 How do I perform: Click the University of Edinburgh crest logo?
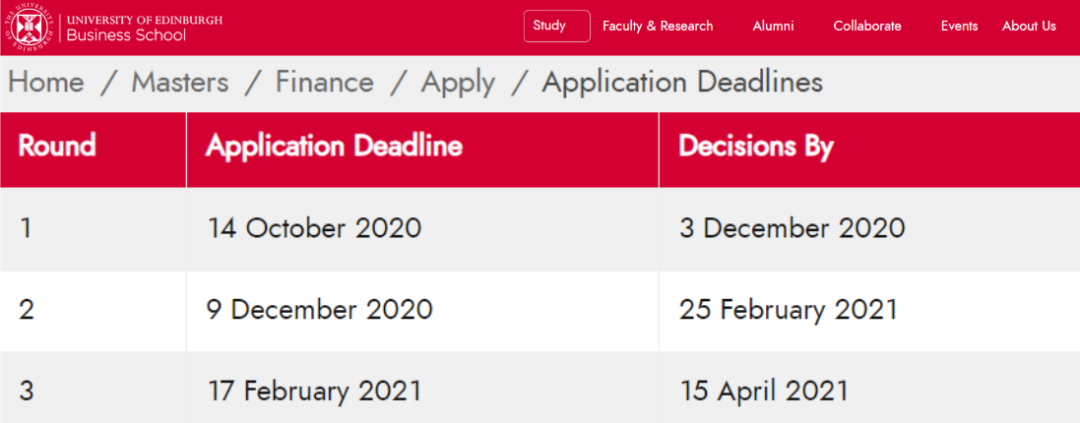point(30,27)
